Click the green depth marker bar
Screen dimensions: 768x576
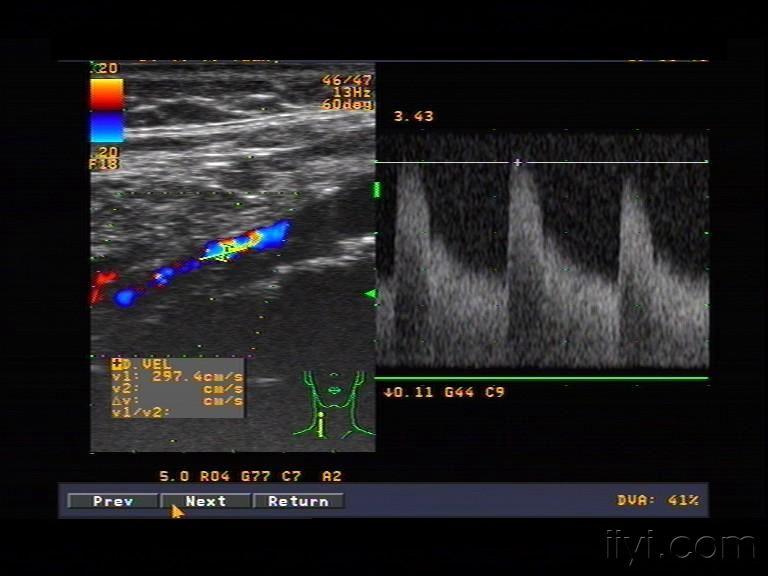[x=377, y=190]
